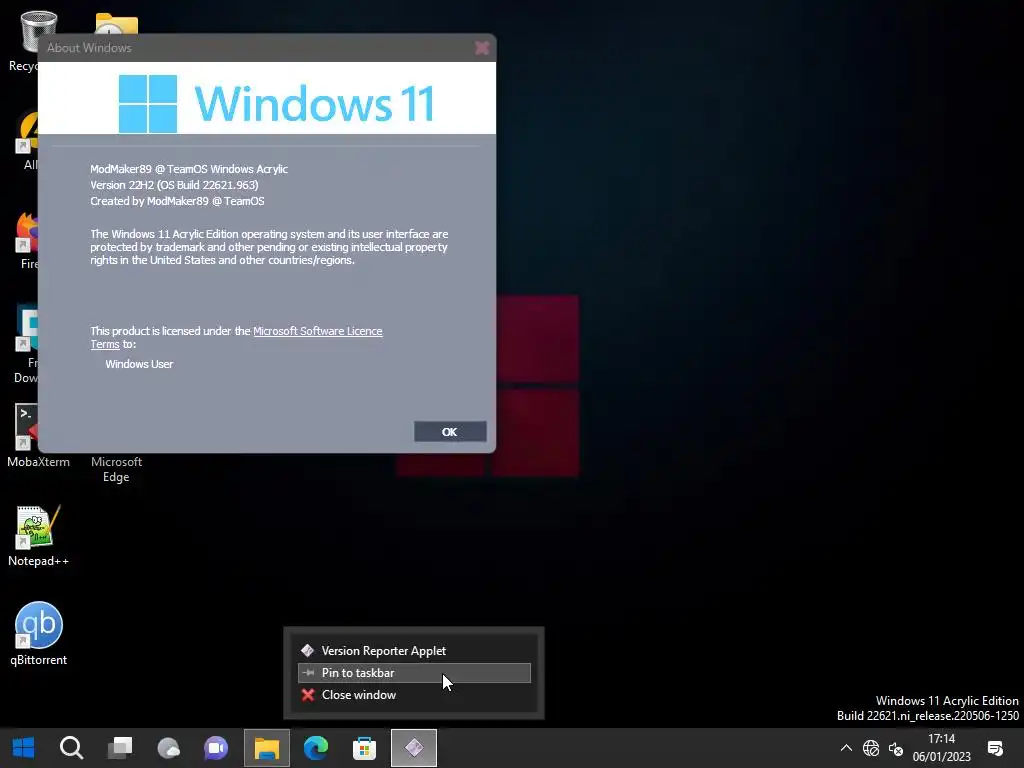Screen dimensions: 1024x768
Task: Select Version Reporter Applet menu entry
Action: click(x=414, y=650)
